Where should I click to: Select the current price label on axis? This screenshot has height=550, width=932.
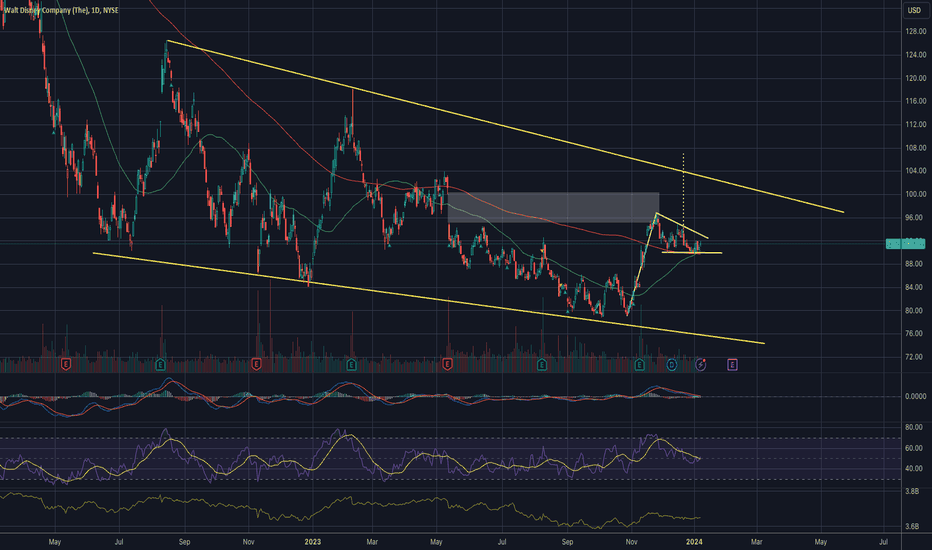905,243
